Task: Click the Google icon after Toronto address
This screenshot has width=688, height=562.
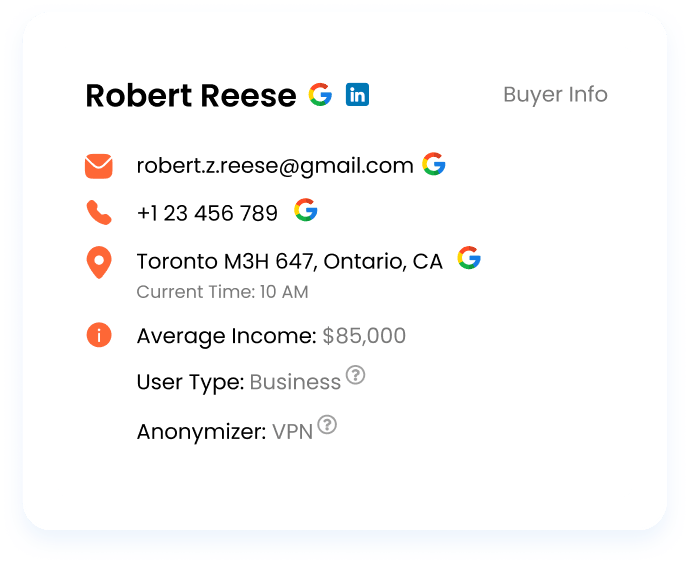Action: pos(469,259)
